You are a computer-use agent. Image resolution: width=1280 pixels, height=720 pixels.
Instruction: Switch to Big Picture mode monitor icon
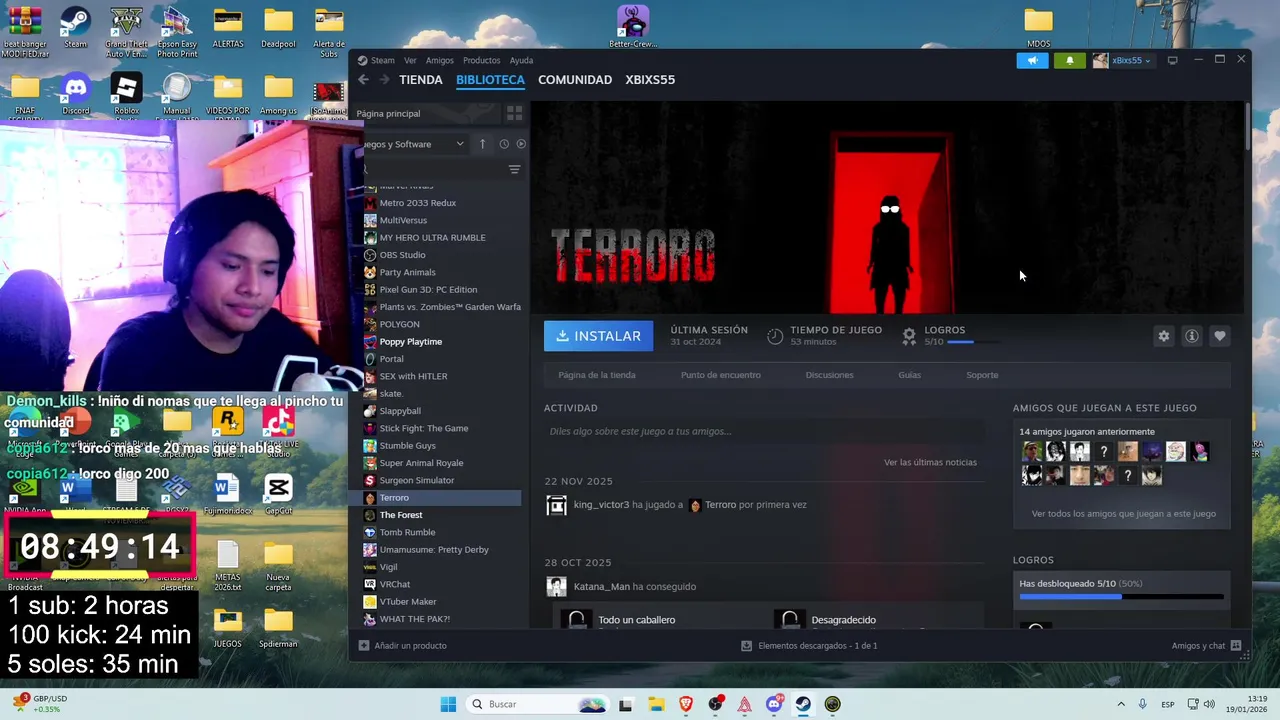1172,60
